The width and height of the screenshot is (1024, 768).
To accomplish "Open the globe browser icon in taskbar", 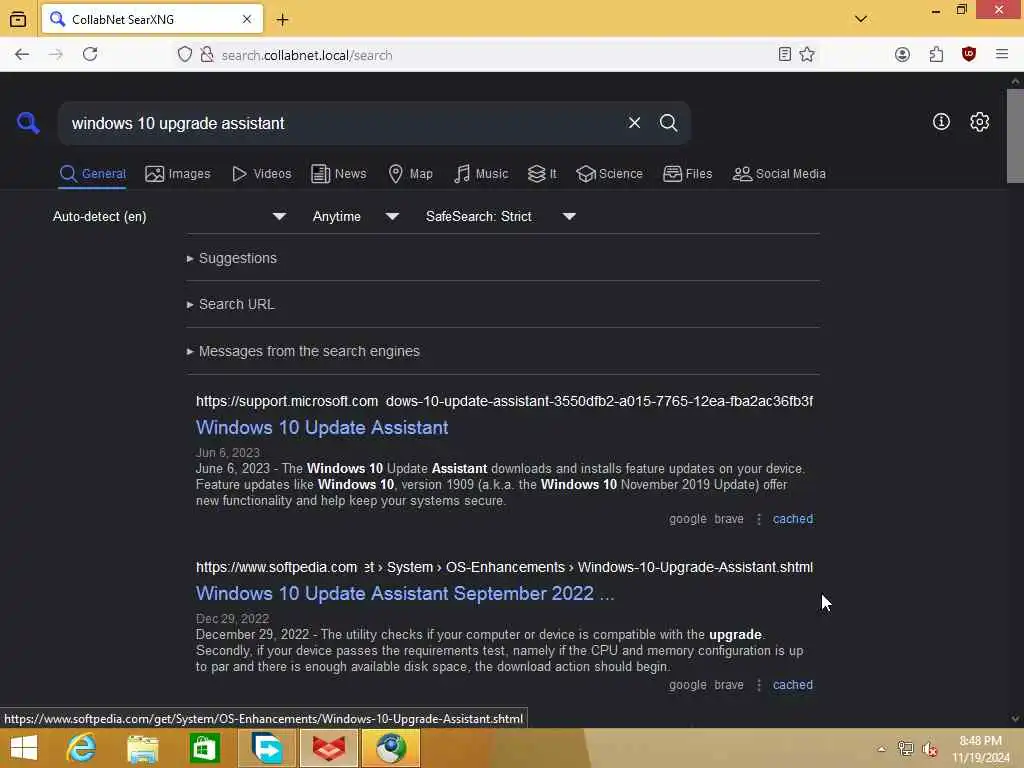I will (x=391, y=748).
